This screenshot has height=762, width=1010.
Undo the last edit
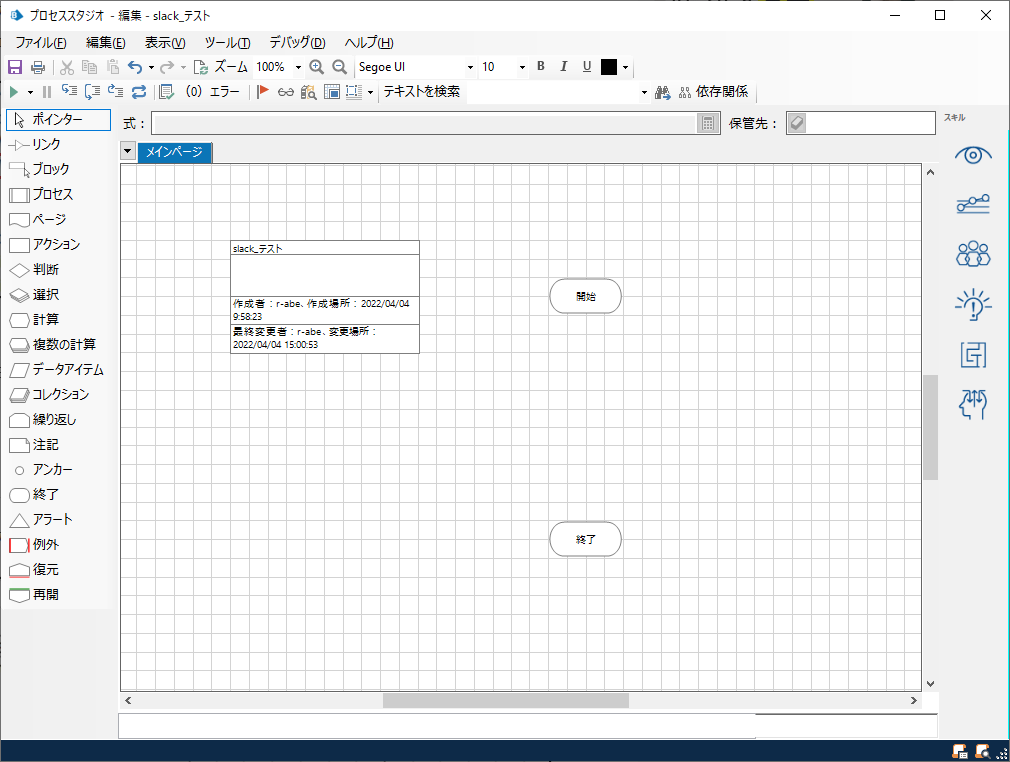click(135, 67)
